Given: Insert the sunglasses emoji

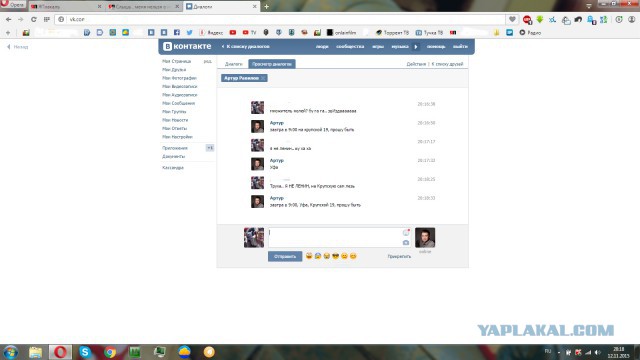Looking at the screenshot, I should point(336,256).
